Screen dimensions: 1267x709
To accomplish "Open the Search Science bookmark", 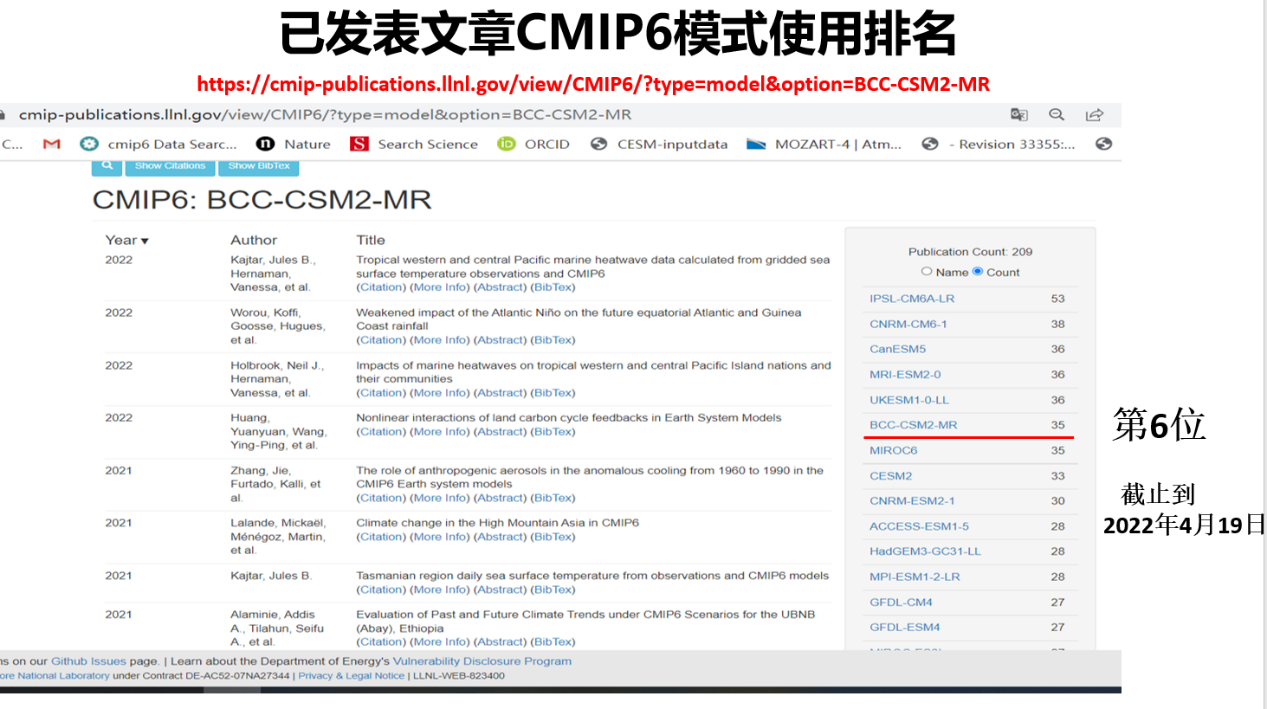I will 414,144.
